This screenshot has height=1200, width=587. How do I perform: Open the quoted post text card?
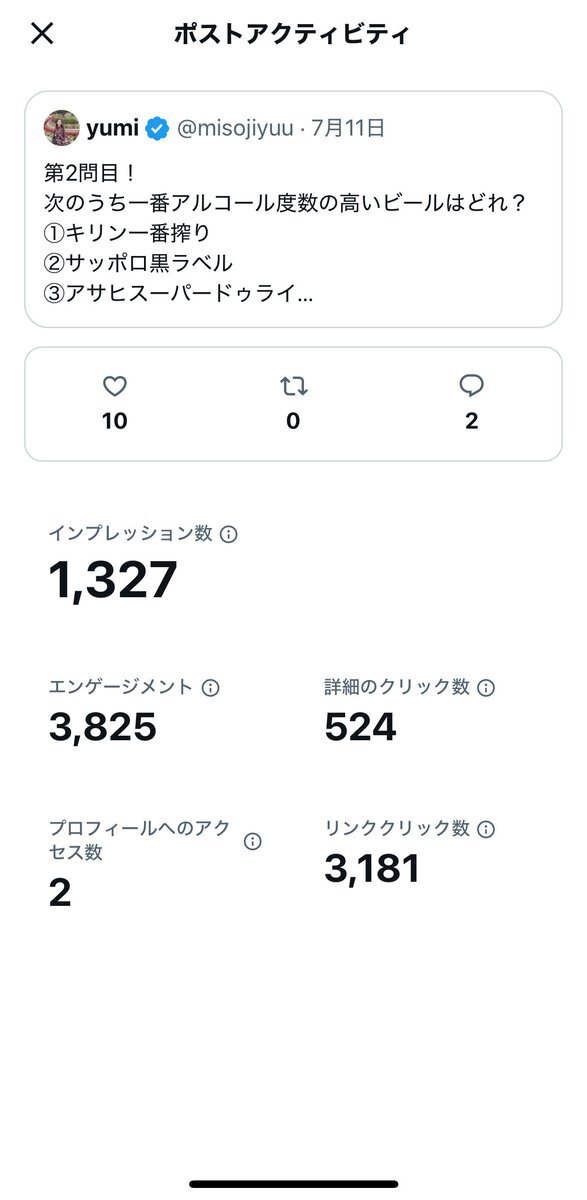click(x=293, y=209)
